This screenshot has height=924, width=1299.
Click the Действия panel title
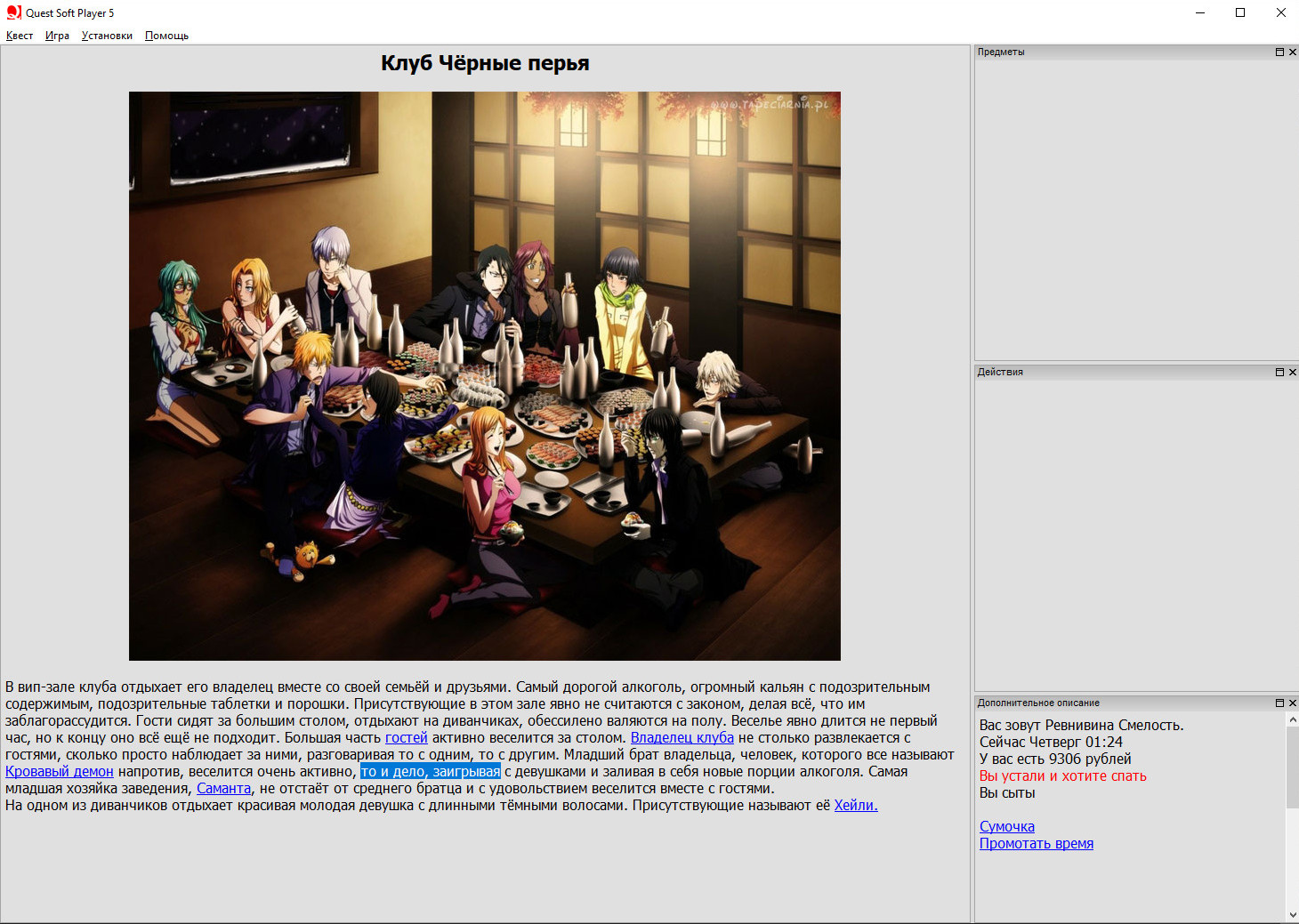click(x=1000, y=373)
